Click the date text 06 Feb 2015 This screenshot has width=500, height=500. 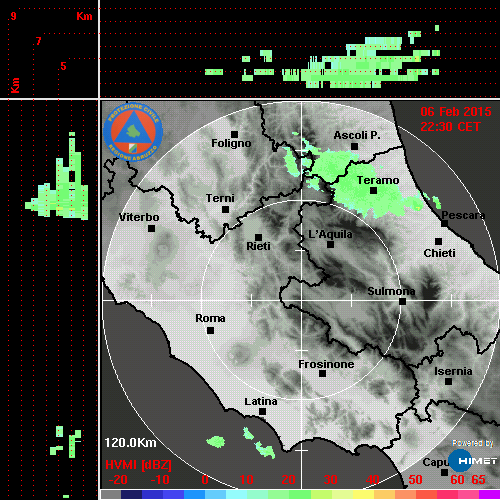(456, 112)
